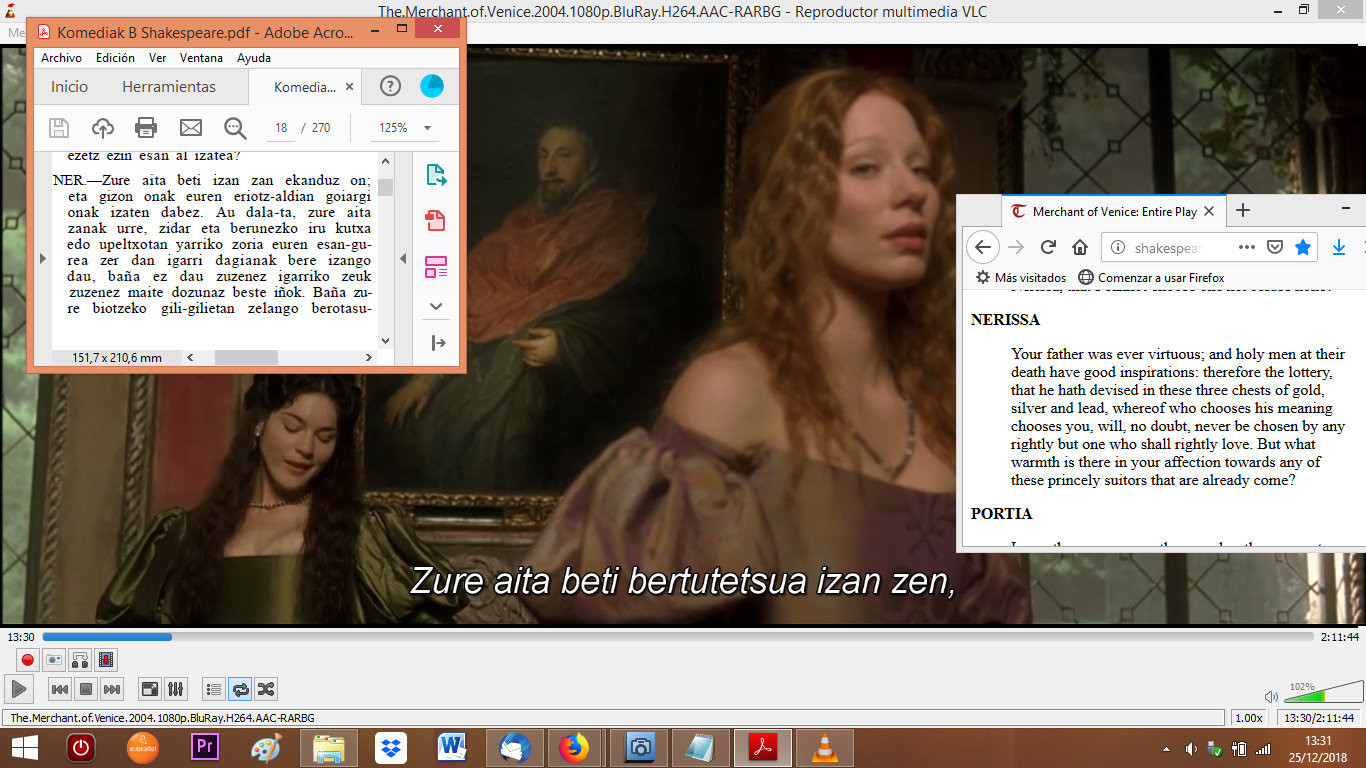Close the Komedia... document tab
This screenshot has height=768, width=1366.
click(x=349, y=87)
